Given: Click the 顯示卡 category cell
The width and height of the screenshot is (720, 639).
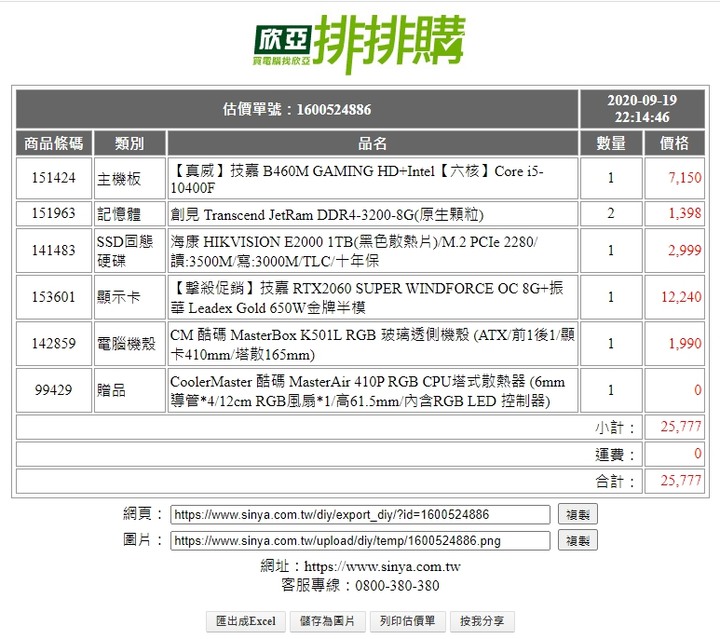Looking at the screenshot, I should [x=129, y=297].
